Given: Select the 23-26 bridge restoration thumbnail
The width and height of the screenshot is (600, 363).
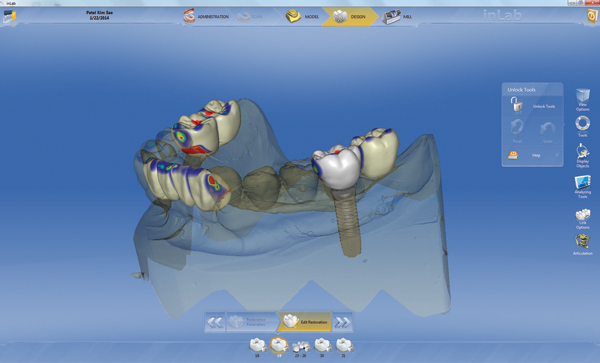Looking at the screenshot, I should tap(301, 348).
